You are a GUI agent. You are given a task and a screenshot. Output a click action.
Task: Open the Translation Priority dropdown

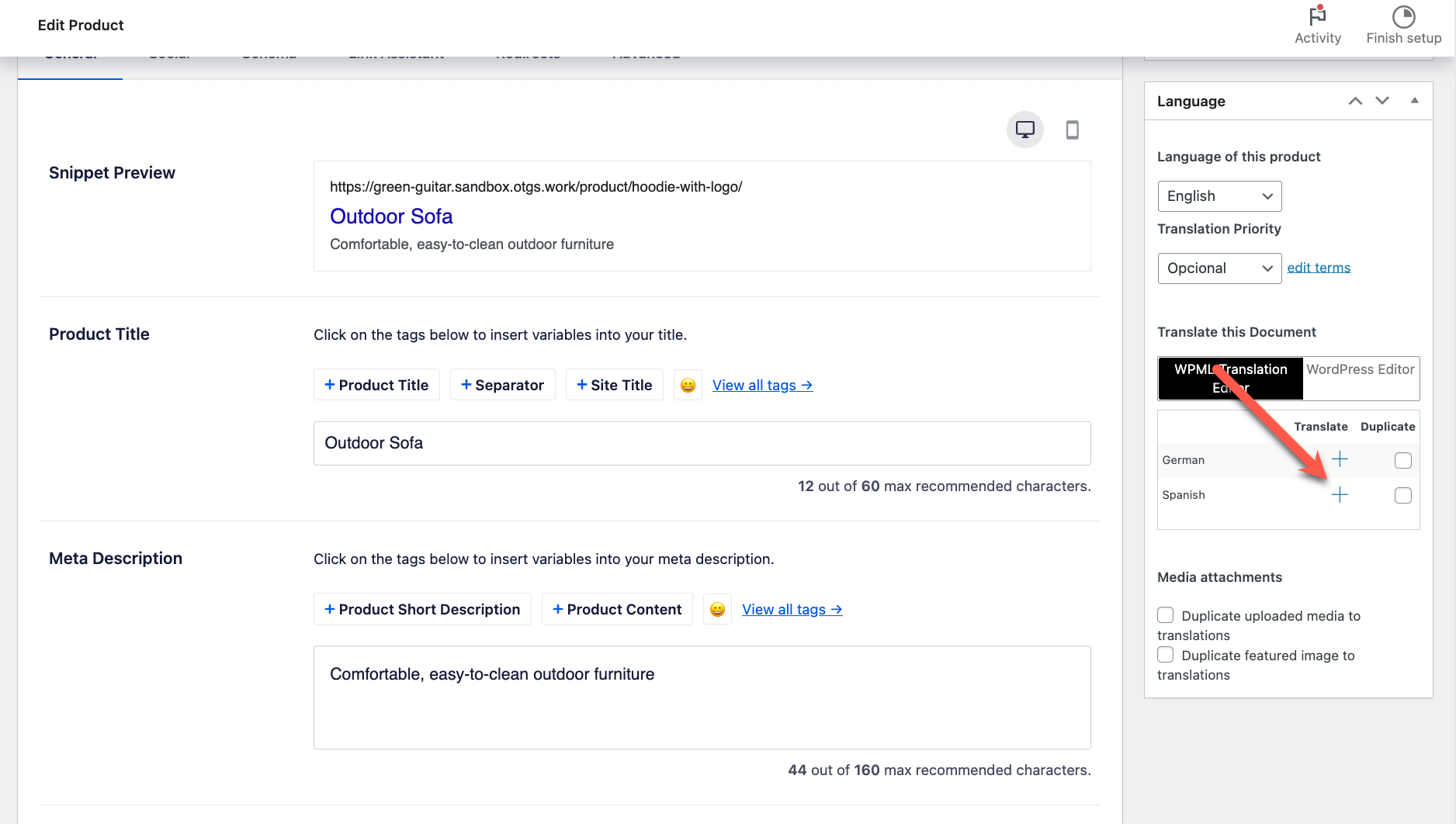1219,268
